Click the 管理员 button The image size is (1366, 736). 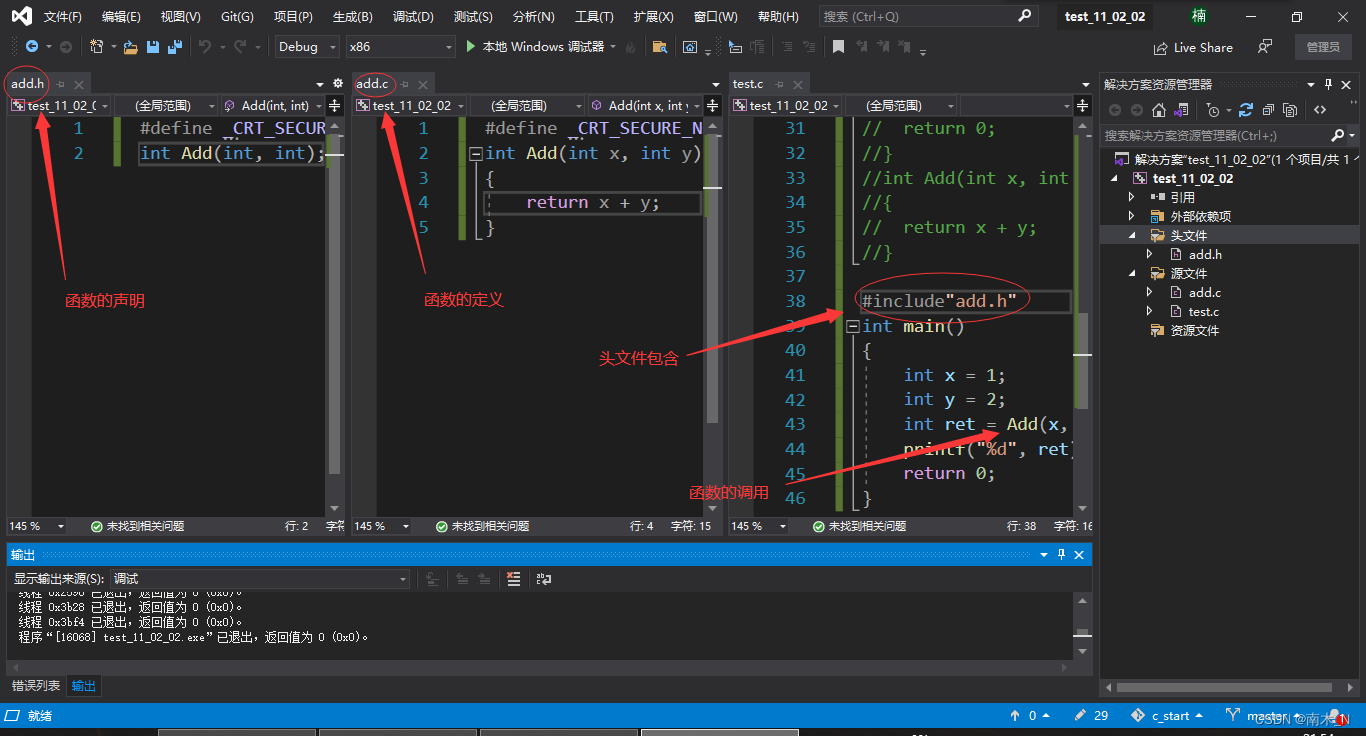pyautogui.click(x=1323, y=47)
